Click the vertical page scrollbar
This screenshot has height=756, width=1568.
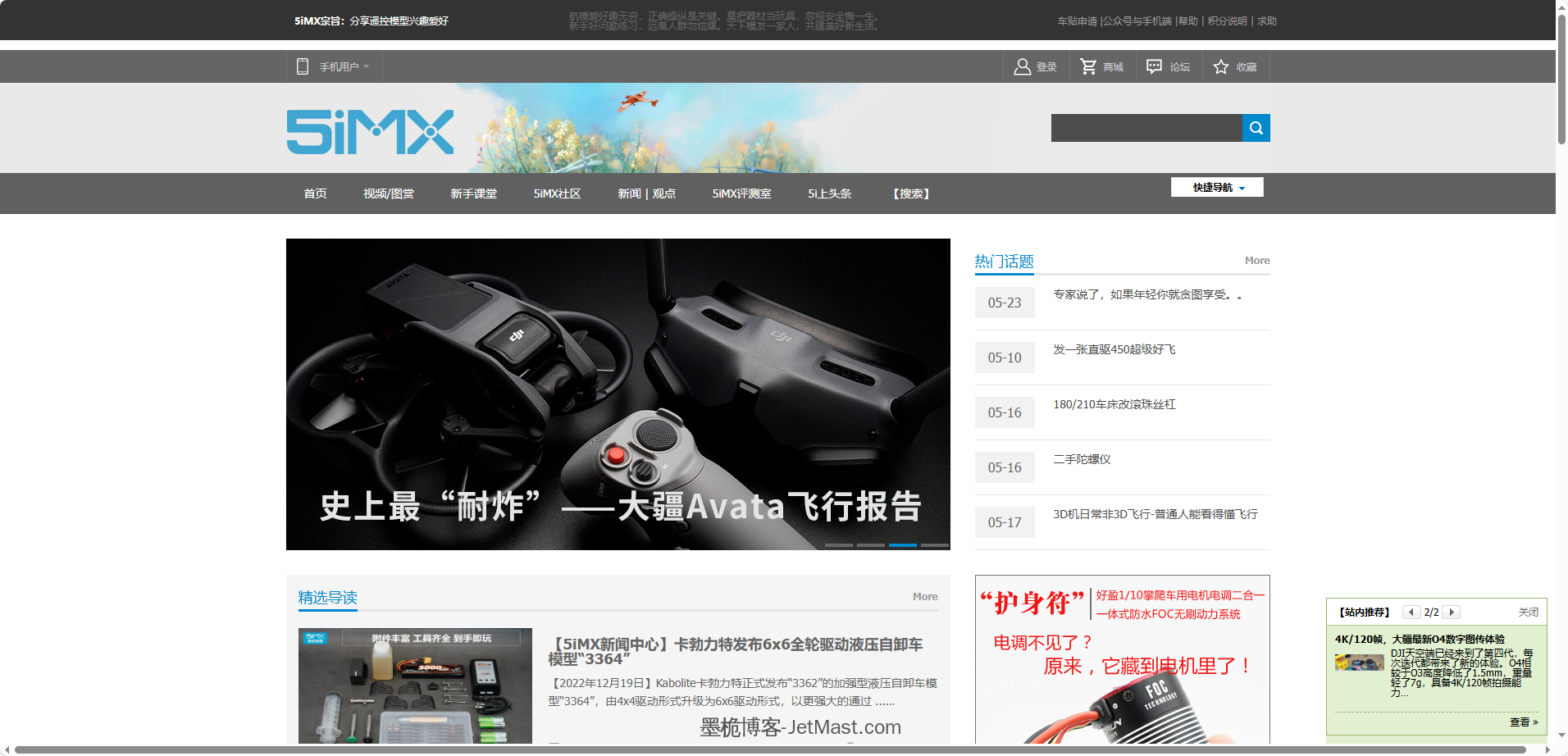pos(1561,78)
